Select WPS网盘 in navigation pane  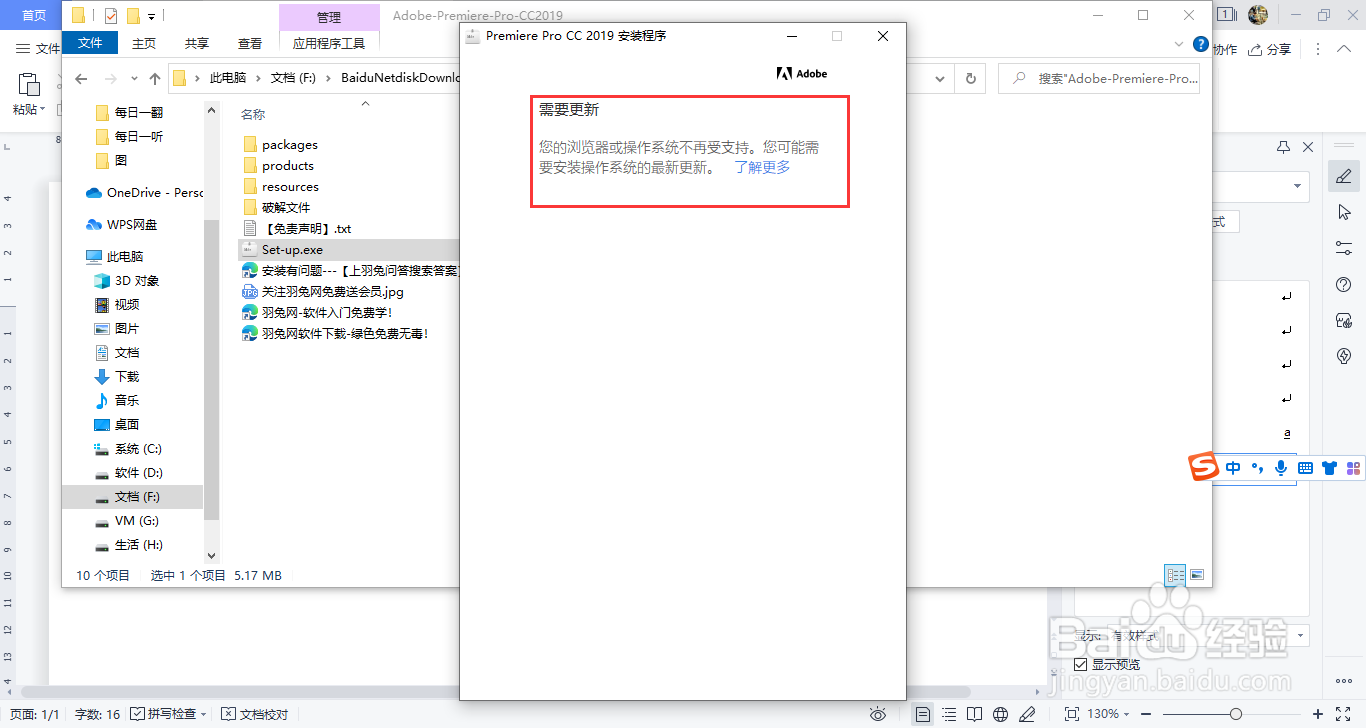[x=121, y=225]
